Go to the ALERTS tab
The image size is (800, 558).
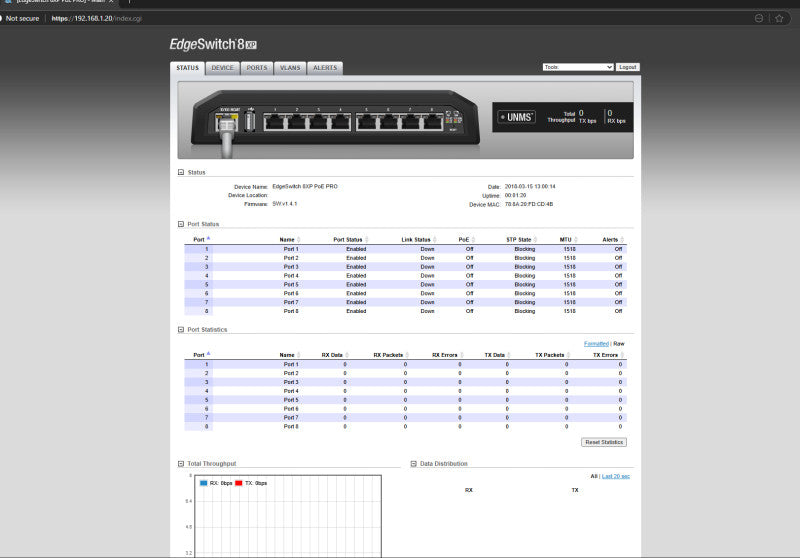point(325,68)
